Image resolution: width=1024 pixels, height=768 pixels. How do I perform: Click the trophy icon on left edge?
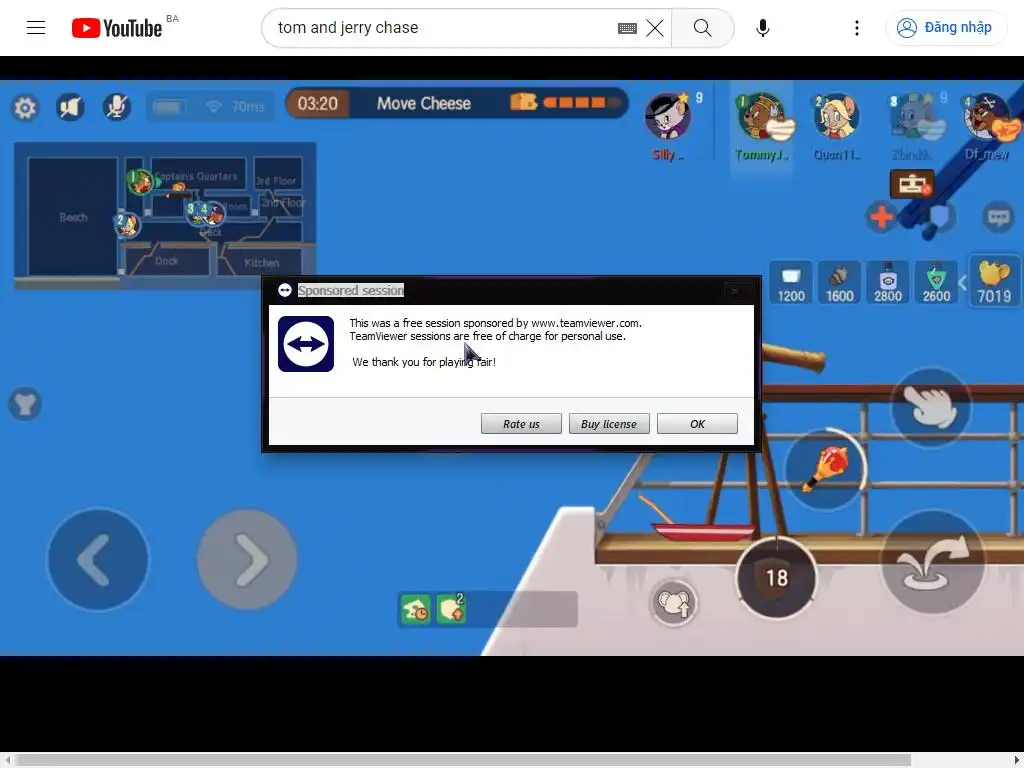[x=25, y=404]
